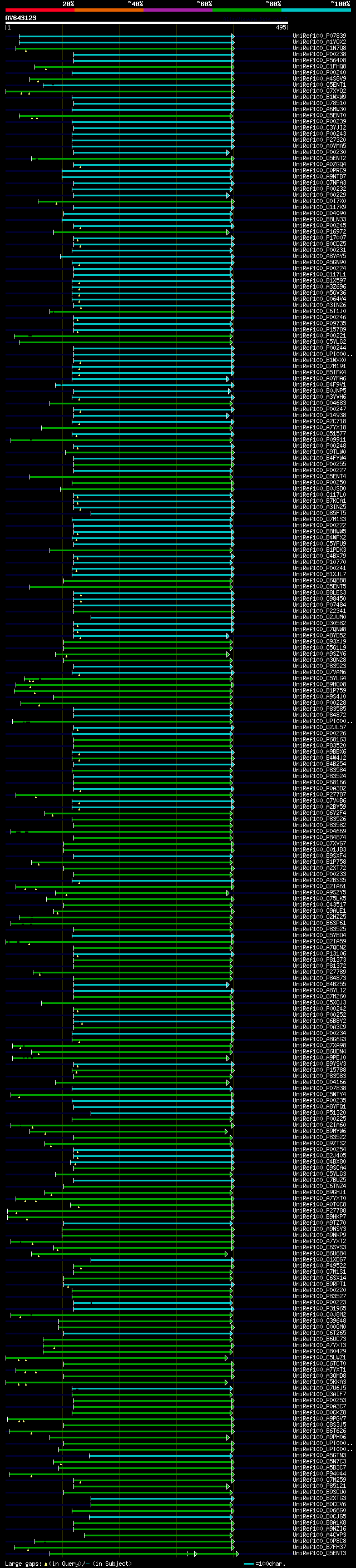This screenshot has width=356, height=1568.
Task: Select hit UniRef100_B1P759
Action: (x=319, y=690)
